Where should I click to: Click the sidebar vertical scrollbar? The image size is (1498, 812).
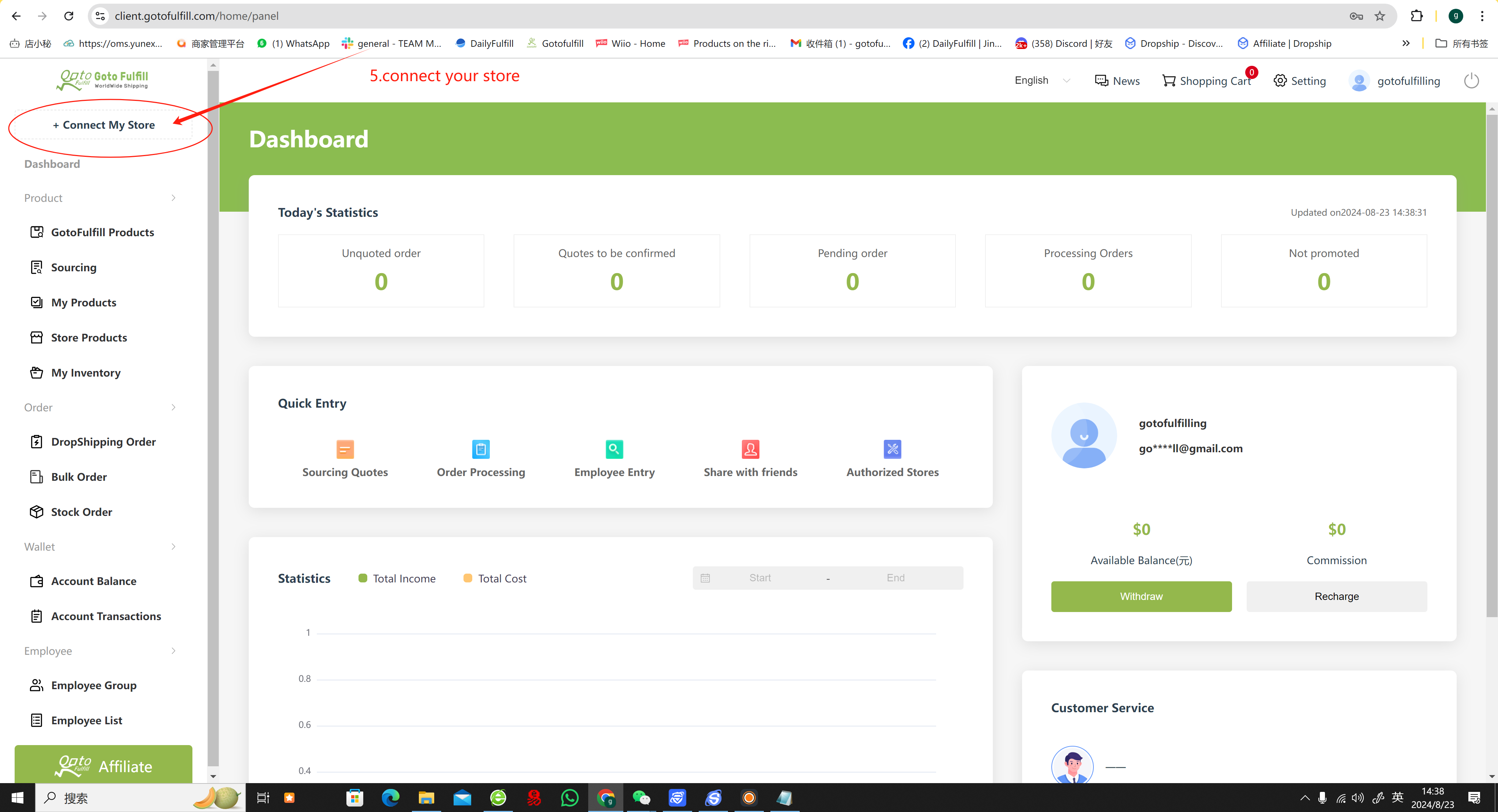(213, 419)
